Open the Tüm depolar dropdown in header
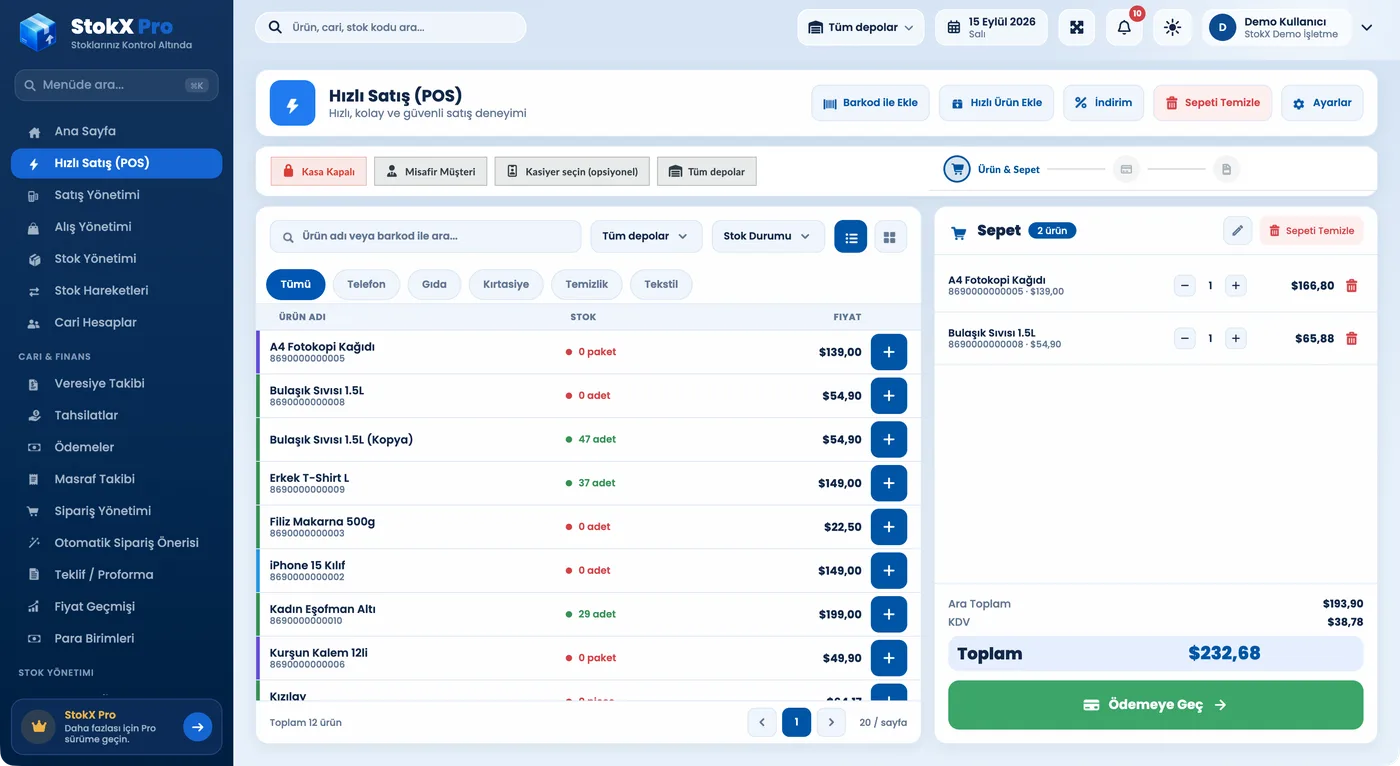 [x=861, y=27]
